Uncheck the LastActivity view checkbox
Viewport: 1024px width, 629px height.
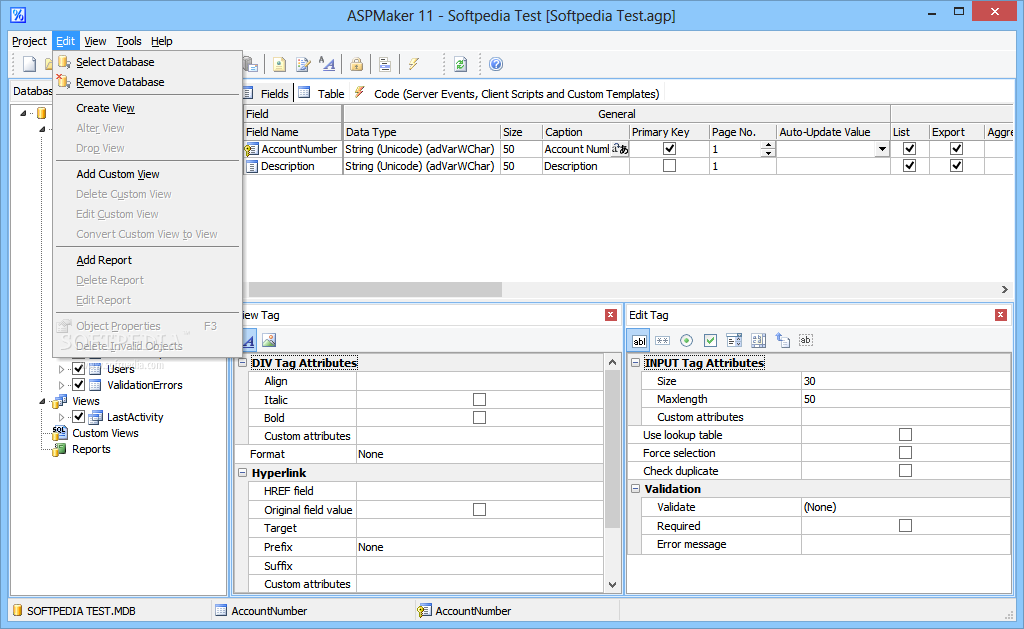point(78,417)
